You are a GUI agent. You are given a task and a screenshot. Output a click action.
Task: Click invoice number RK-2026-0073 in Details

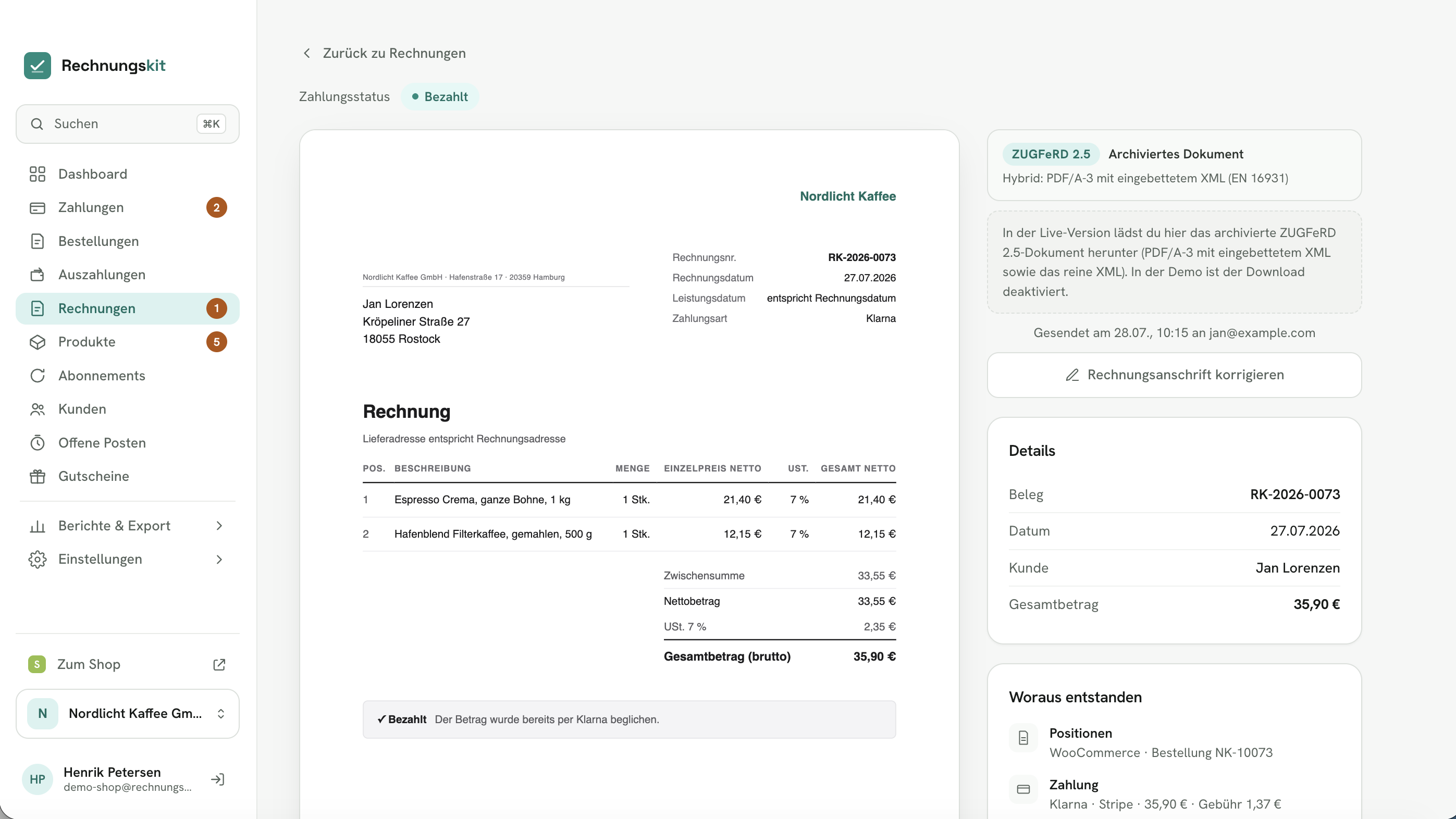1295,494
